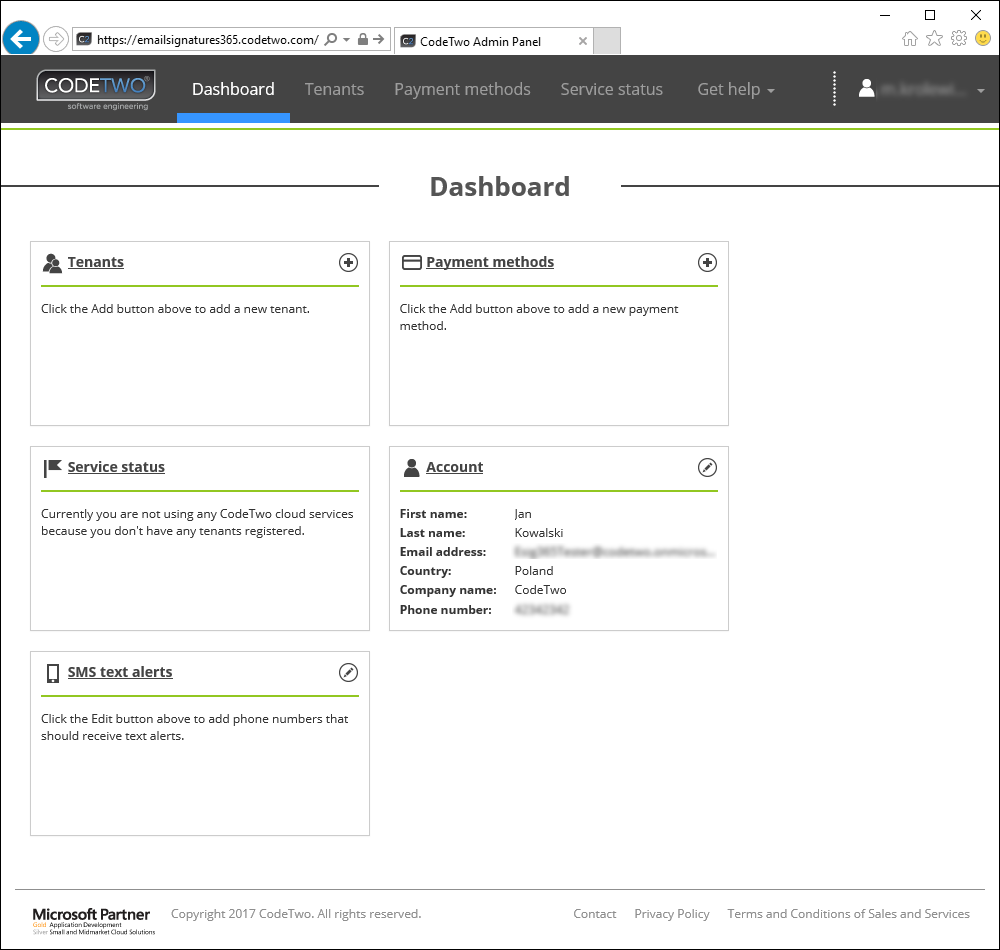Click the Contact footer link

click(x=594, y=914)
